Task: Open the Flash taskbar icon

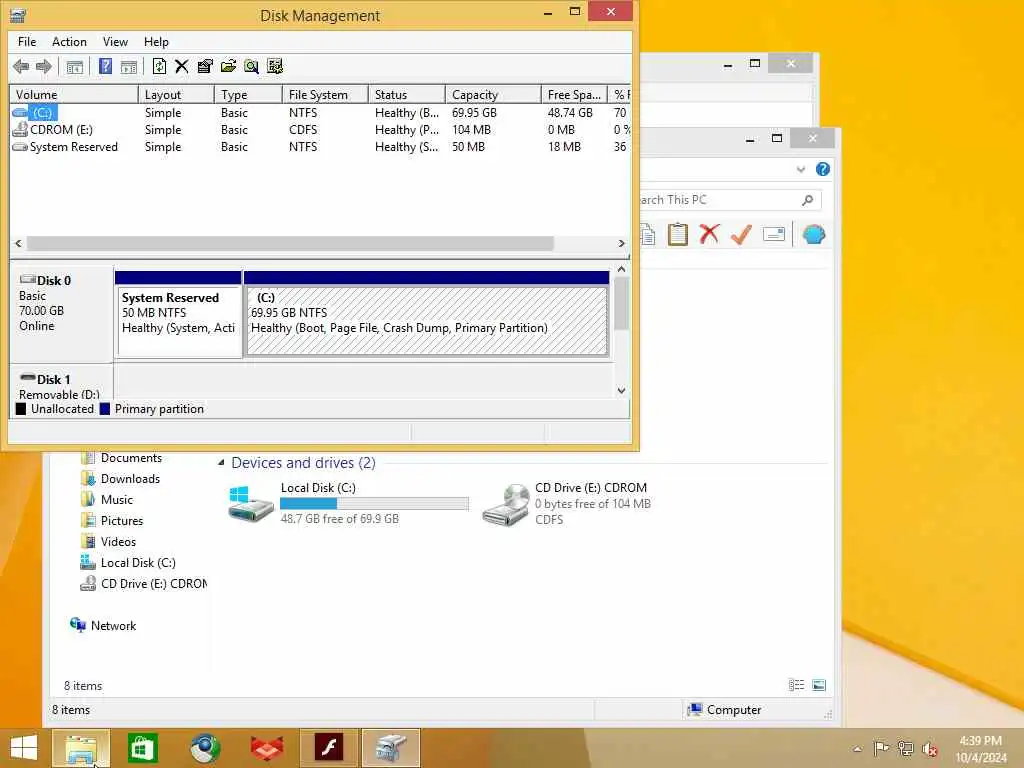Action: pyautogui.click(x=328, y=748)
